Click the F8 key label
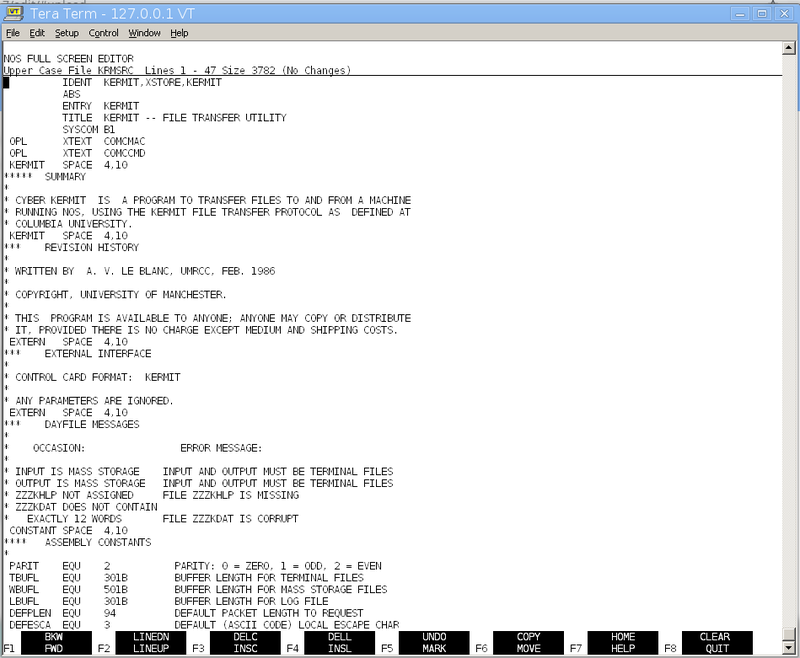800x658 pixels. [670, 649]
